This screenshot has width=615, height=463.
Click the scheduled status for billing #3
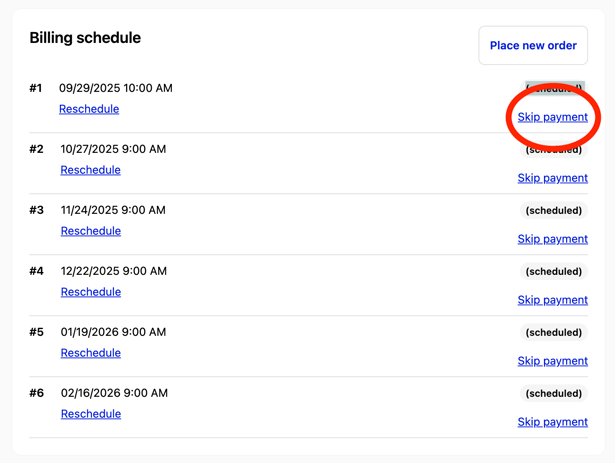click(x=553, y=211)
